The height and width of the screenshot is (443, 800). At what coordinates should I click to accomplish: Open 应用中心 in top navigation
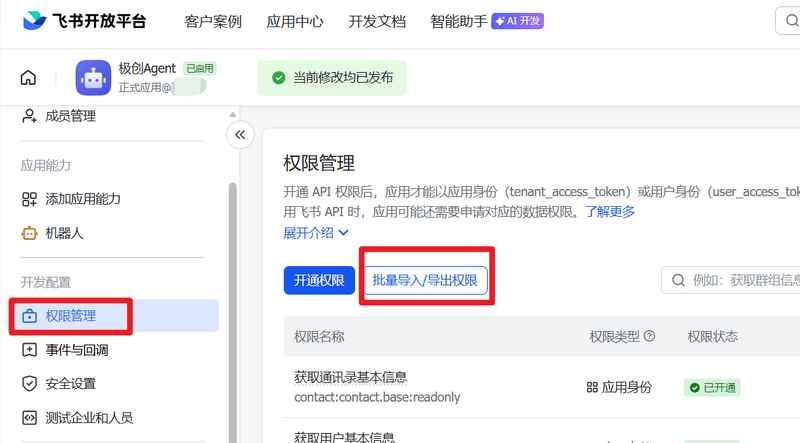pos(295,21)
